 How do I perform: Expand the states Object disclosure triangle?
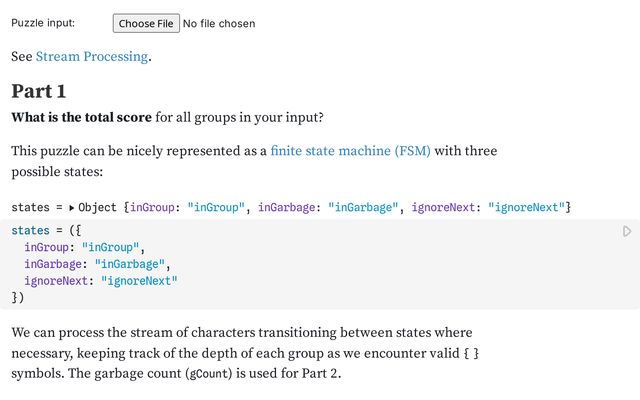71,208
